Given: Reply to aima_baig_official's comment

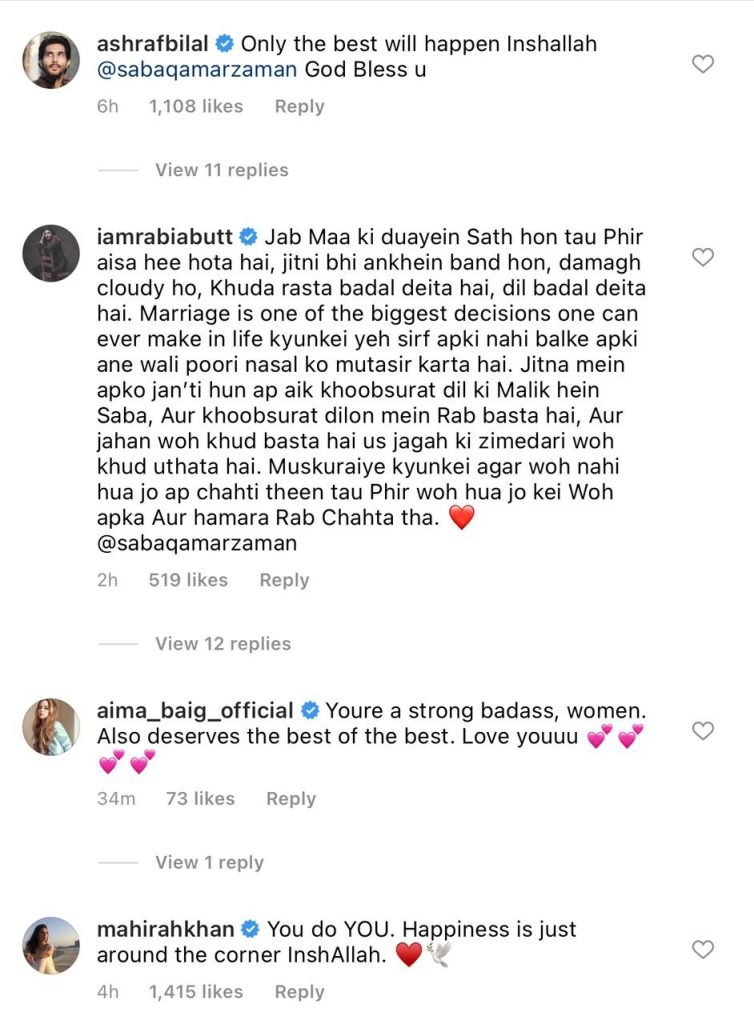Looking at the screenshot, I should coord(291,798).
